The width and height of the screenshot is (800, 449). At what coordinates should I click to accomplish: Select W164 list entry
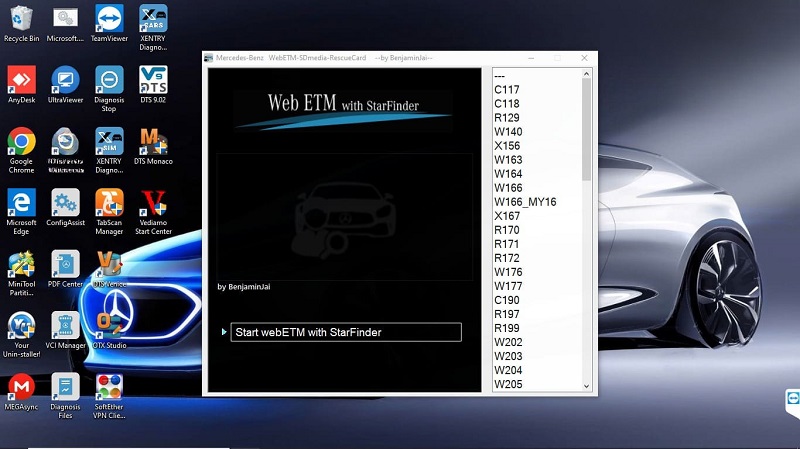[508, 174]
